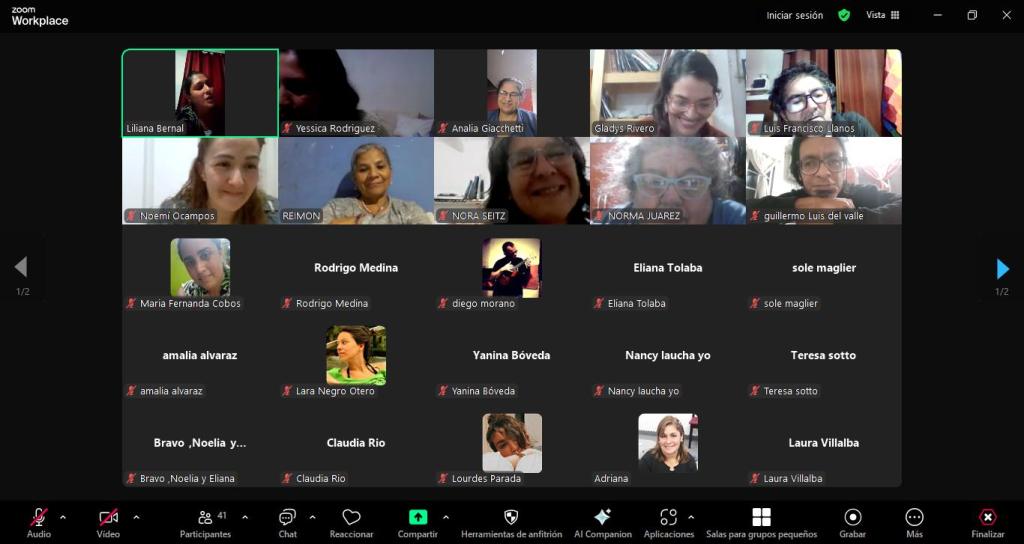Open Salas para grupos pequeños

761,517
